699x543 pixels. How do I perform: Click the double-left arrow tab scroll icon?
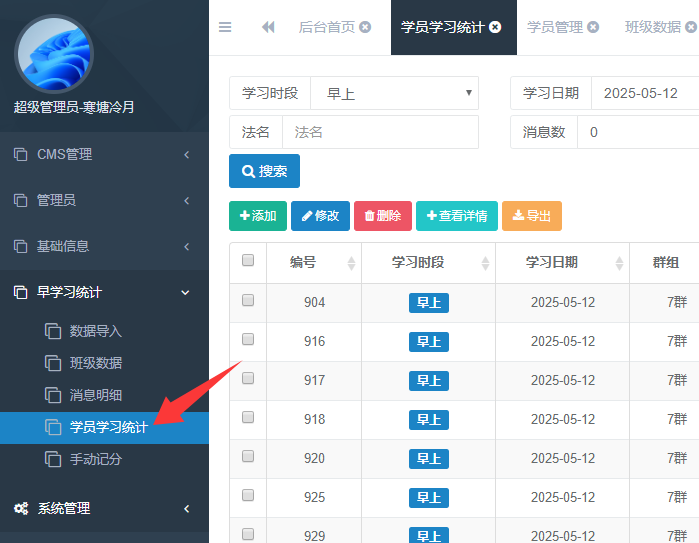coord(268,27)
